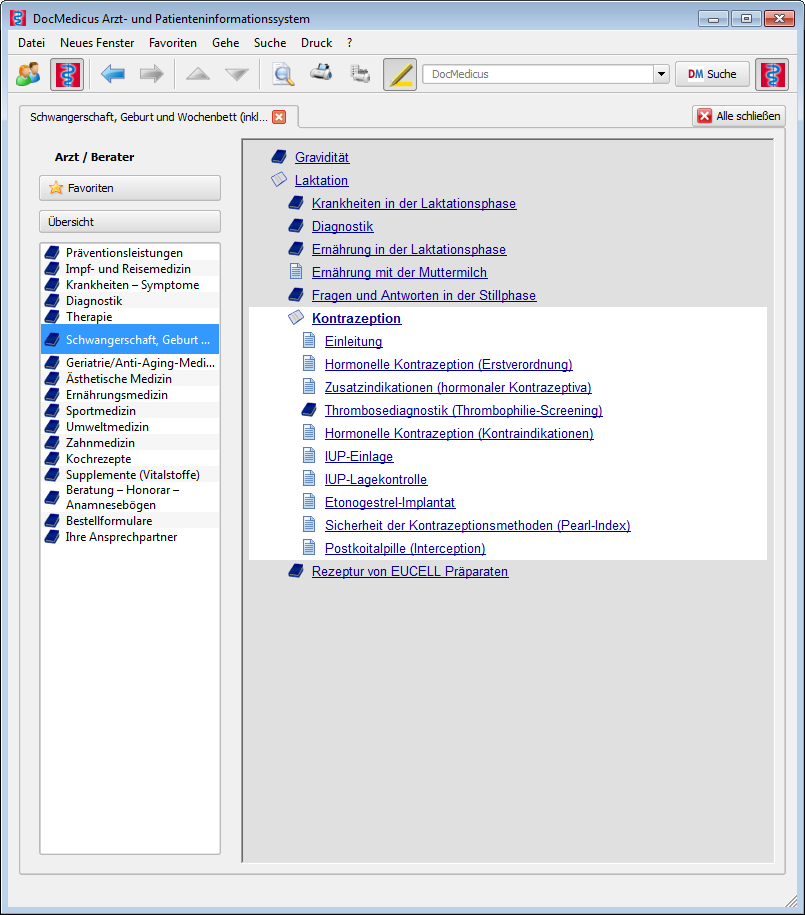
Task: Click book icon beside Krankheiten – Symptome
Action: pyautogui.click(x=53, y=285)
